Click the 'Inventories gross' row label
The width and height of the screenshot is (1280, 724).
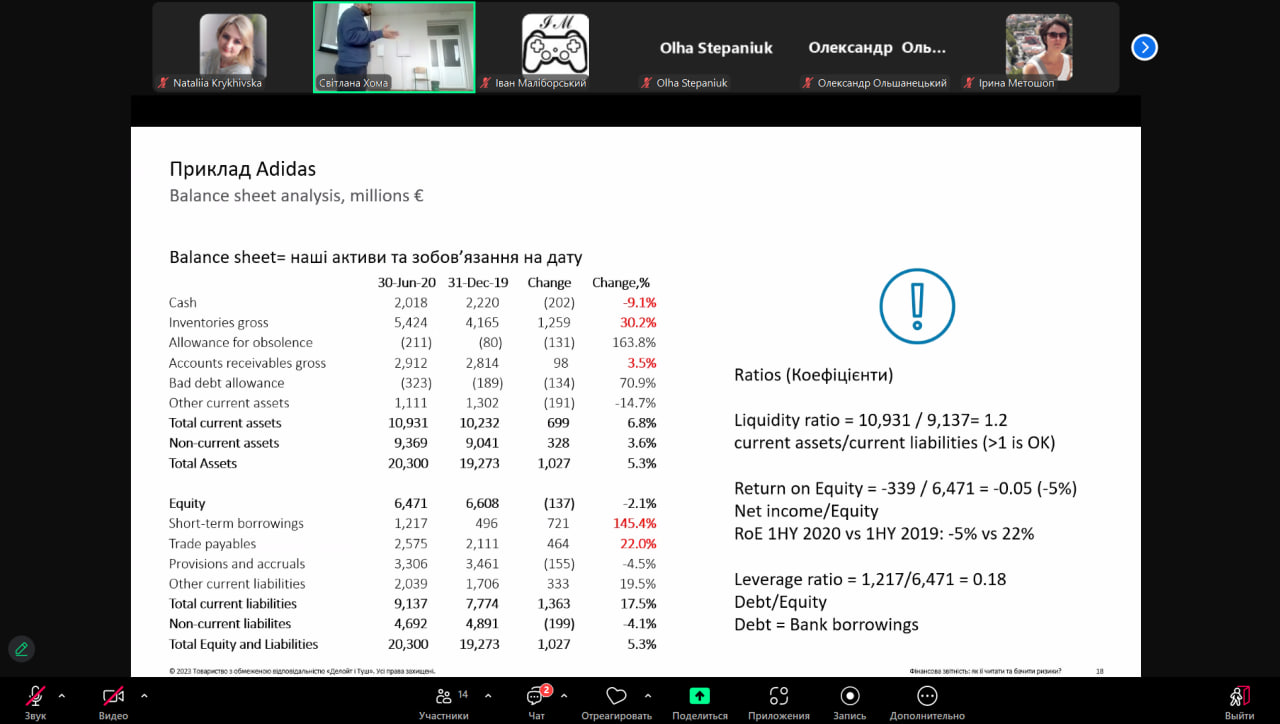click(x=219, y=323)
